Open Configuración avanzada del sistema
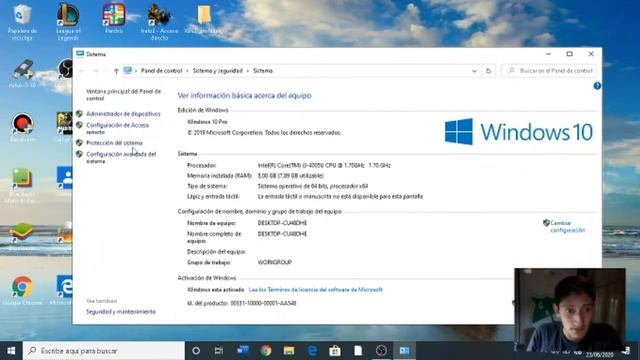The height and width of the screenshot is (360, 640). [x=121, y=158]
